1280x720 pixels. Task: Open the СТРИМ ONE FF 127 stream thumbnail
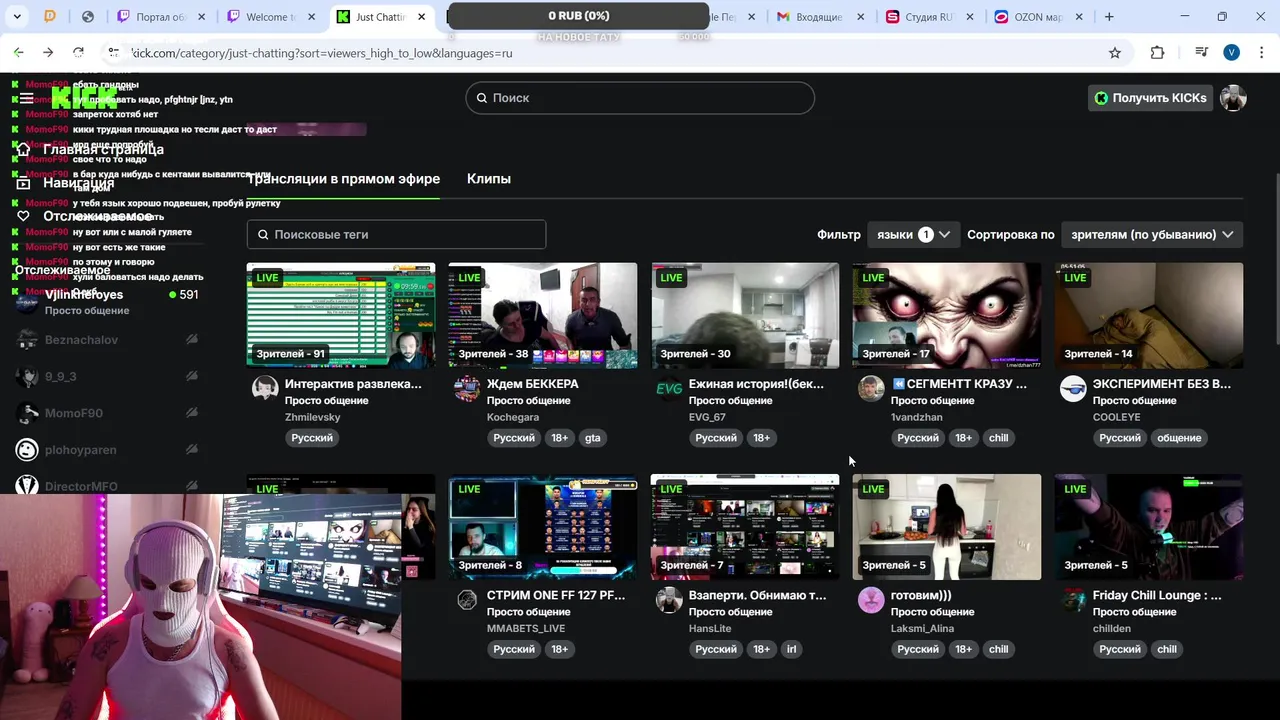coord(543,527)
